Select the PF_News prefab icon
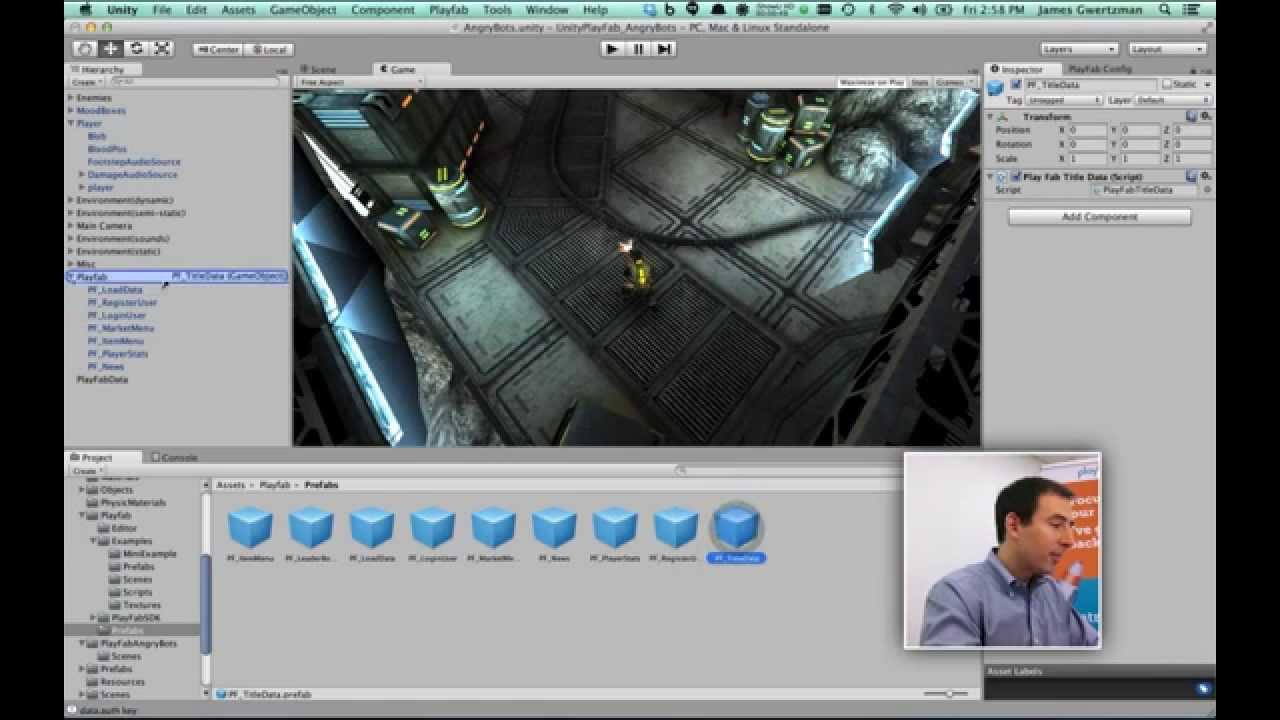 pos(554,527)
